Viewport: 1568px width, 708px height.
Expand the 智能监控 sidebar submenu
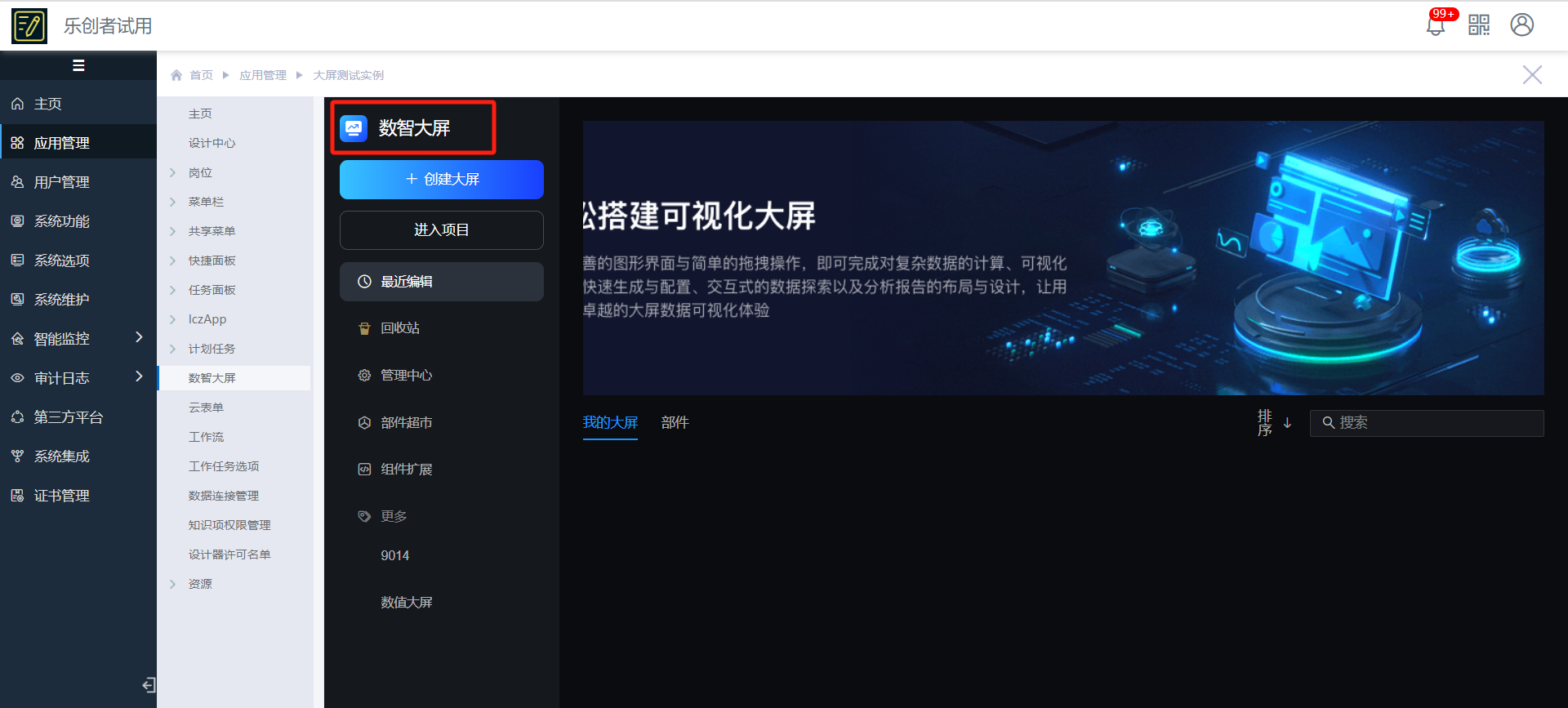(x=139, y=337)
